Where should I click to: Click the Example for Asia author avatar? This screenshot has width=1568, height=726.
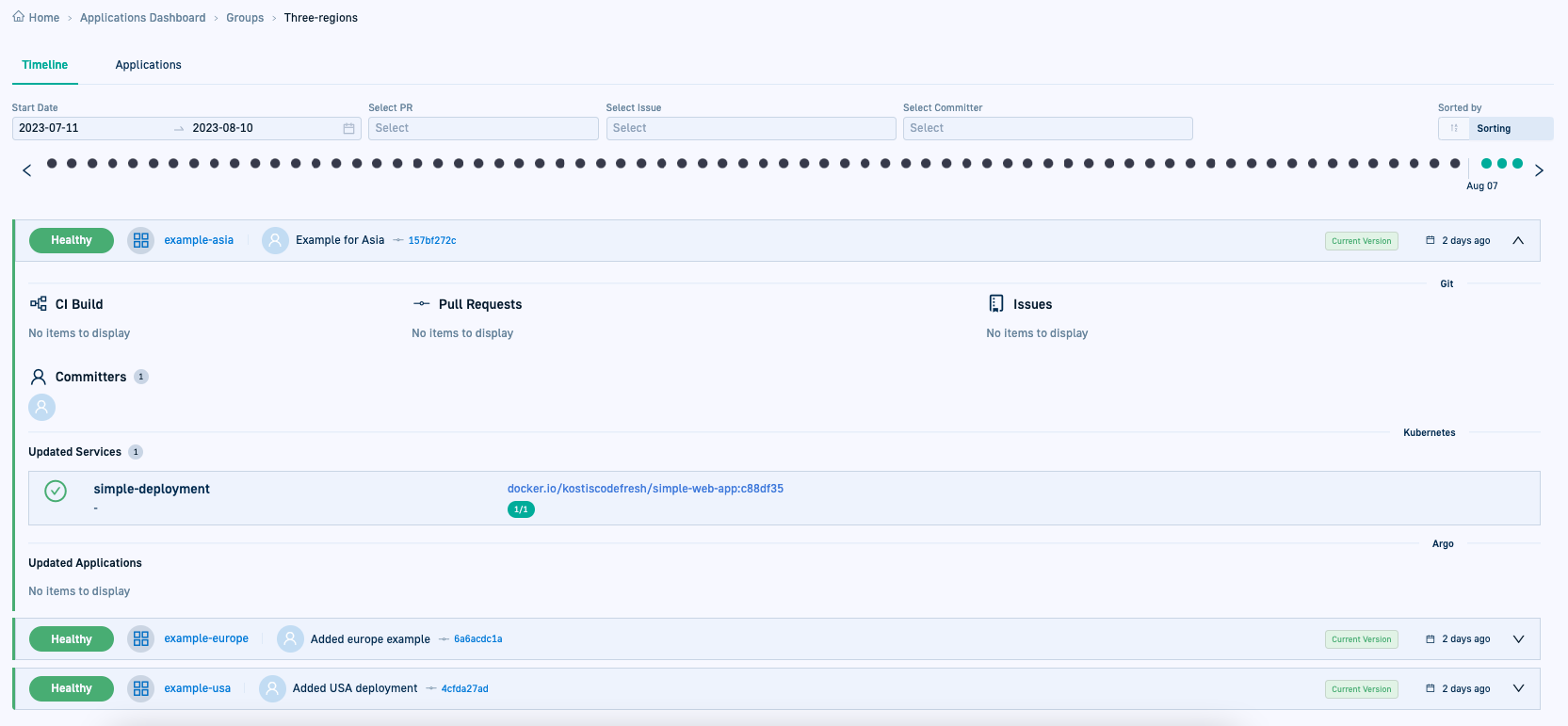275,240
